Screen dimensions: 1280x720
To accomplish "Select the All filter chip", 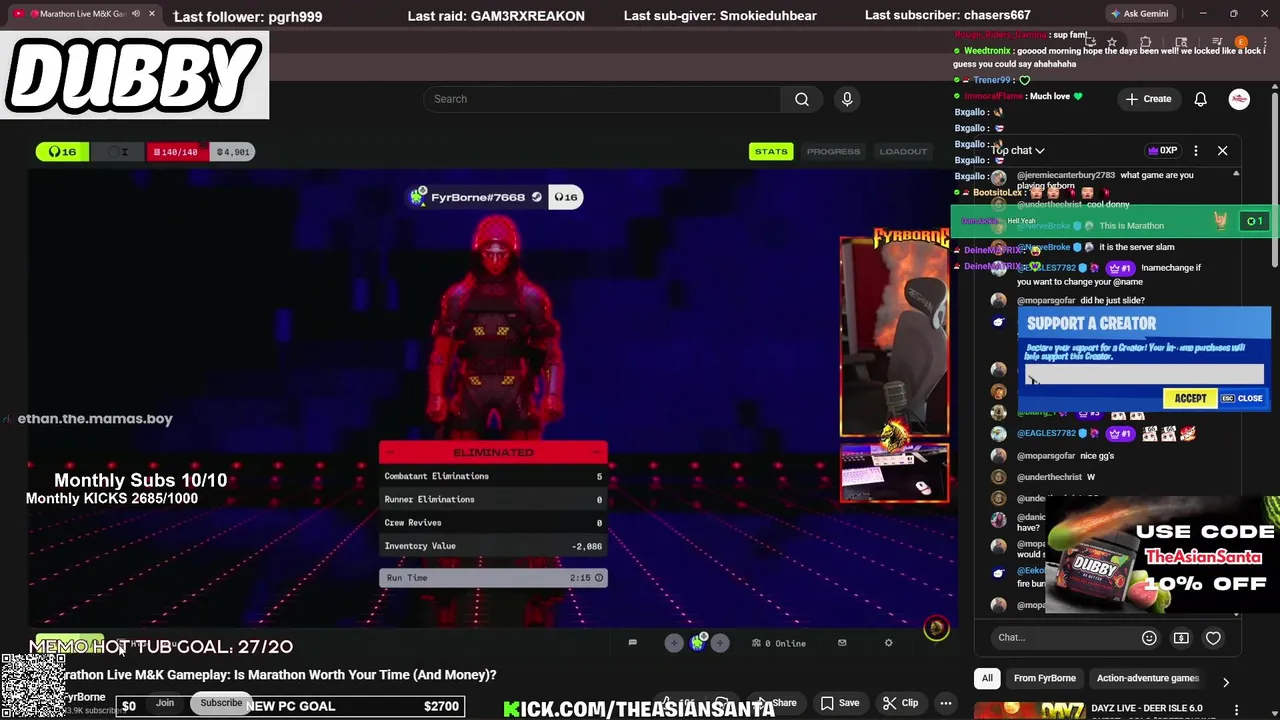I will point(987,678).
